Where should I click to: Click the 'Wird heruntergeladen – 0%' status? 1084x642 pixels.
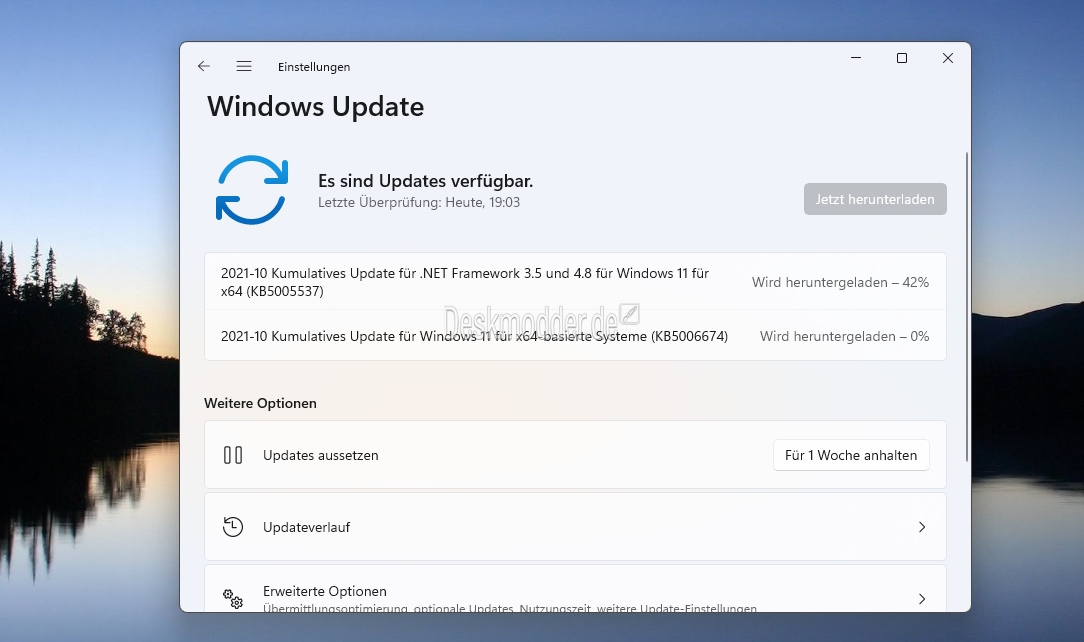point(845,337)
